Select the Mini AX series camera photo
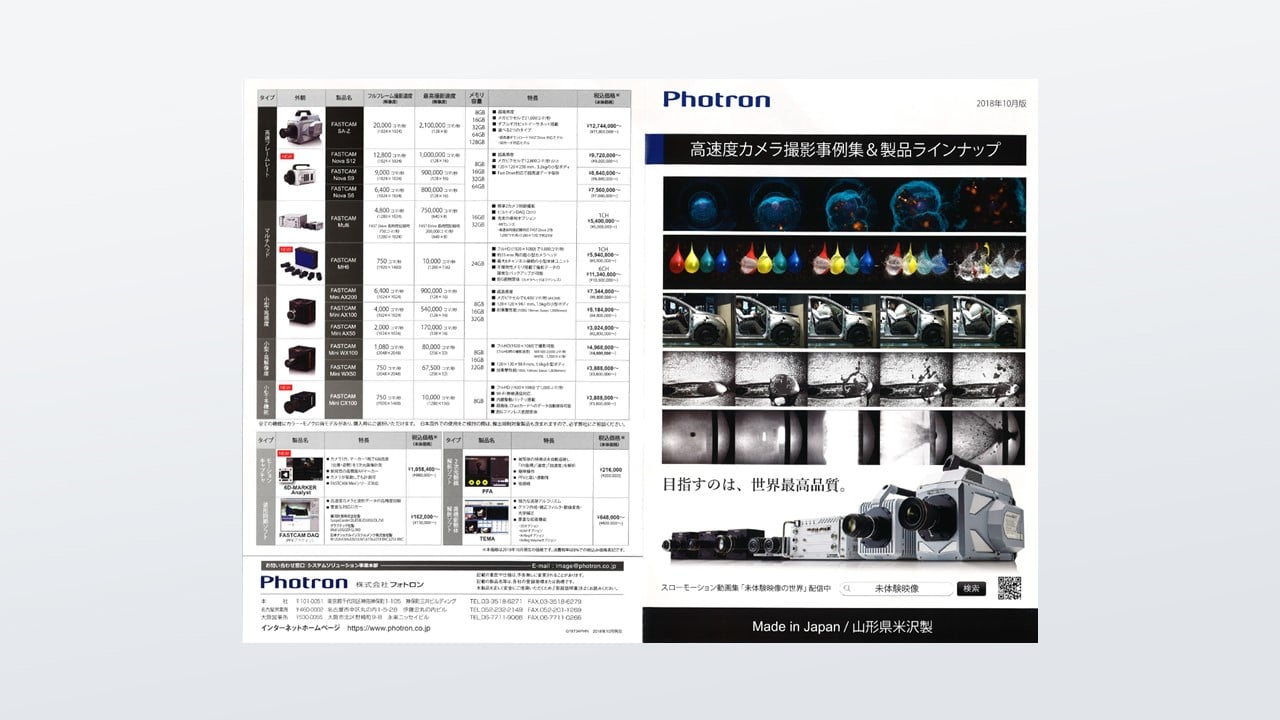 coord(300,312)
